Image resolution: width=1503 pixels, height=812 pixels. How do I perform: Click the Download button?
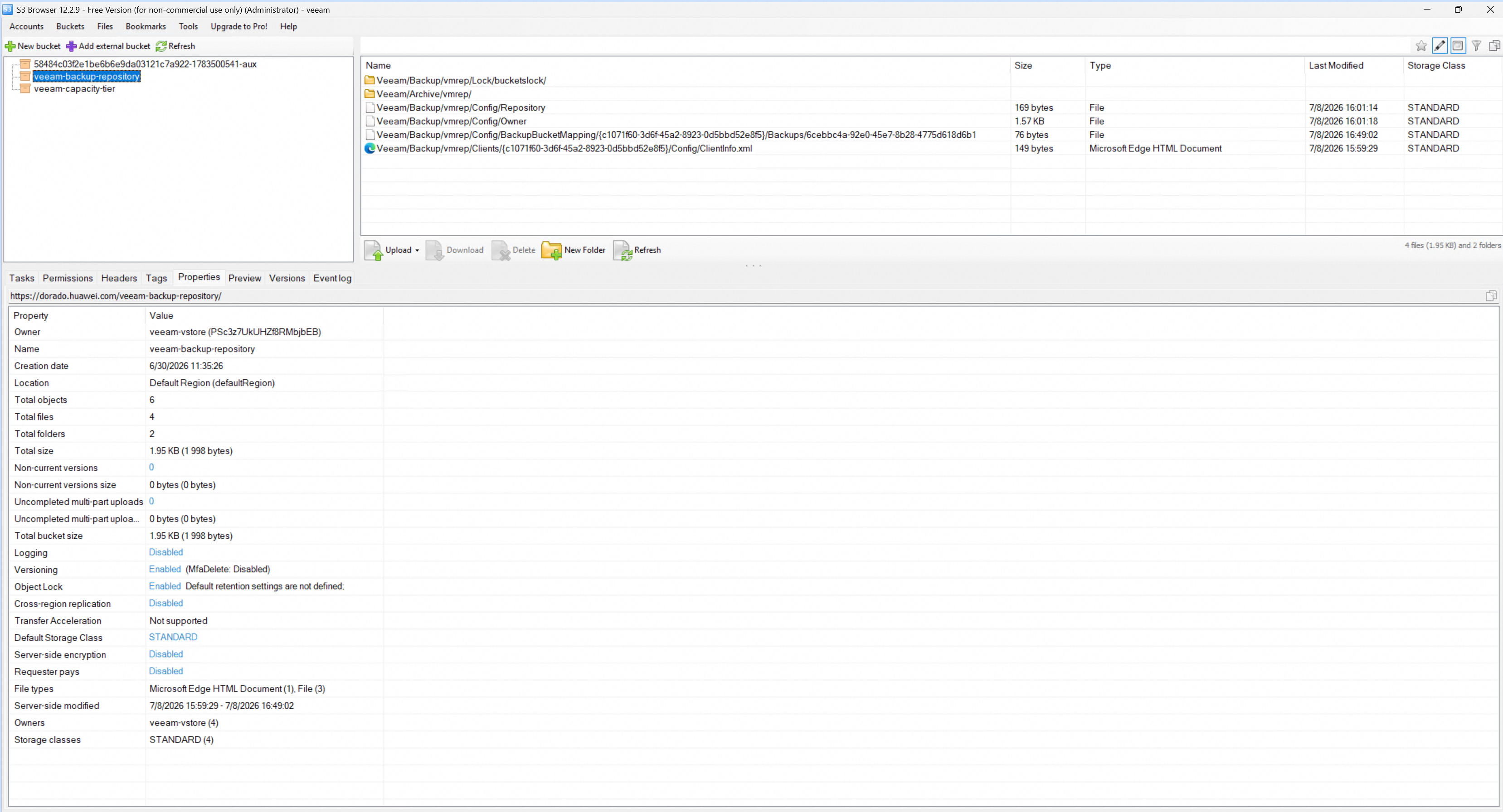455,250
